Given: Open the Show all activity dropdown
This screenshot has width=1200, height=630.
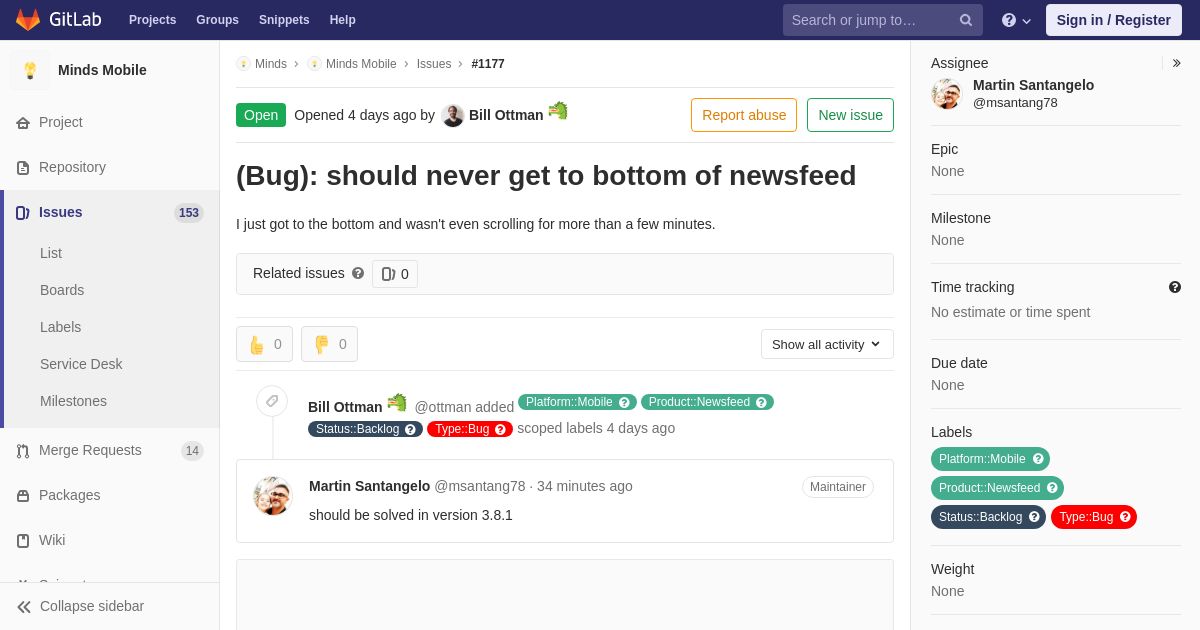Looking at the screenshot, I should (827, 344).
